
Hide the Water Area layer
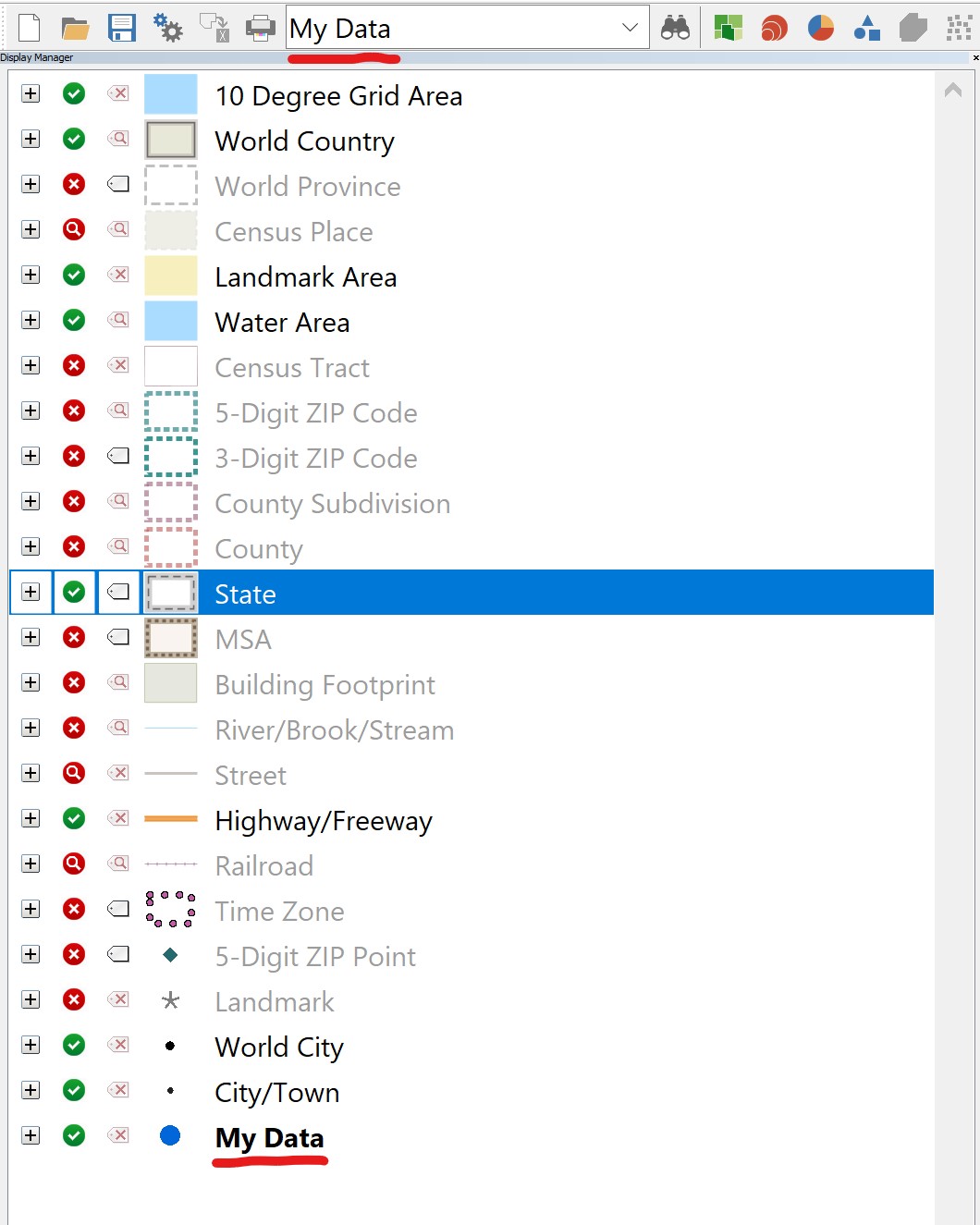point(74,321)
